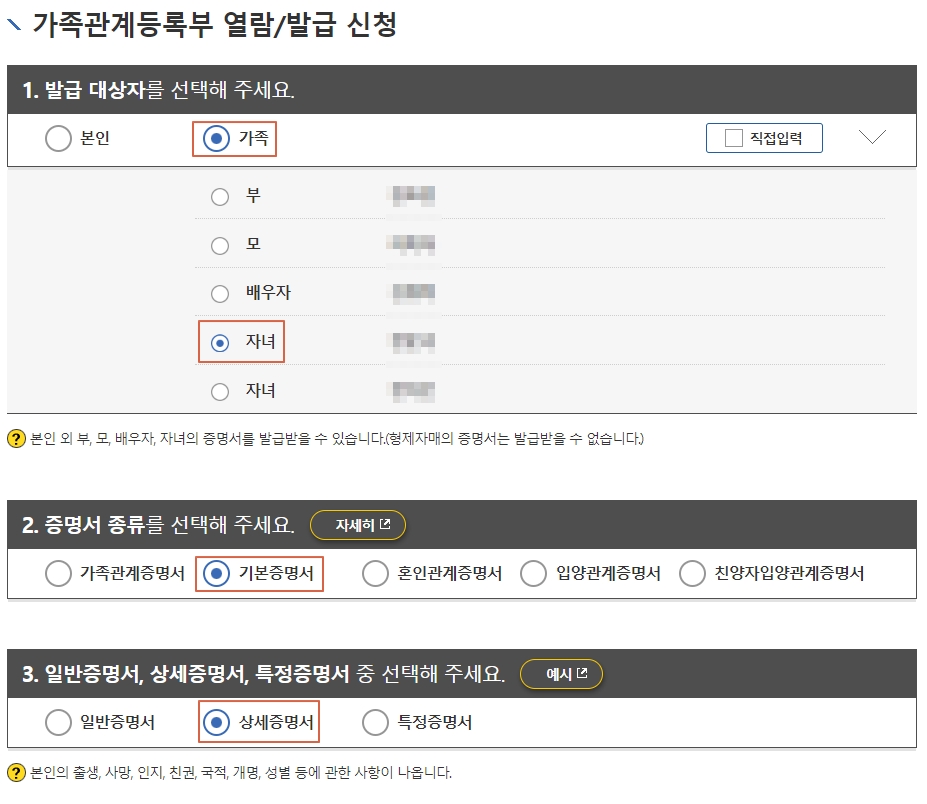Select the first 자녀 option

220,342
